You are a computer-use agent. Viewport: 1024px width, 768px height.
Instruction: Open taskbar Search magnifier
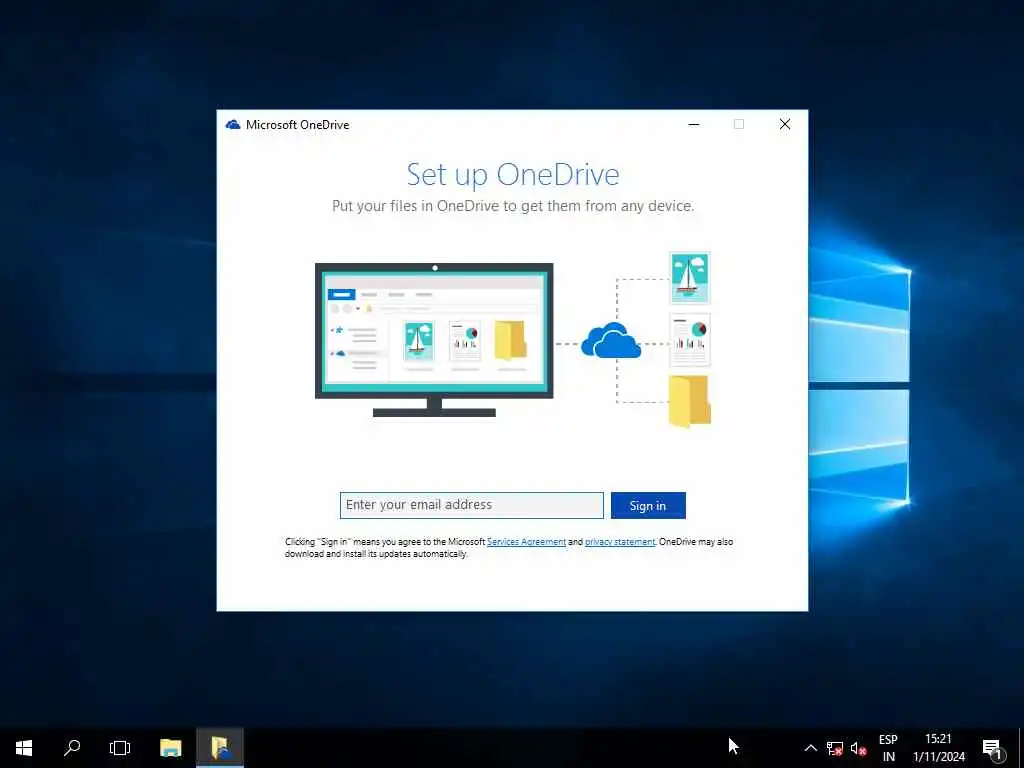[72, 748]
